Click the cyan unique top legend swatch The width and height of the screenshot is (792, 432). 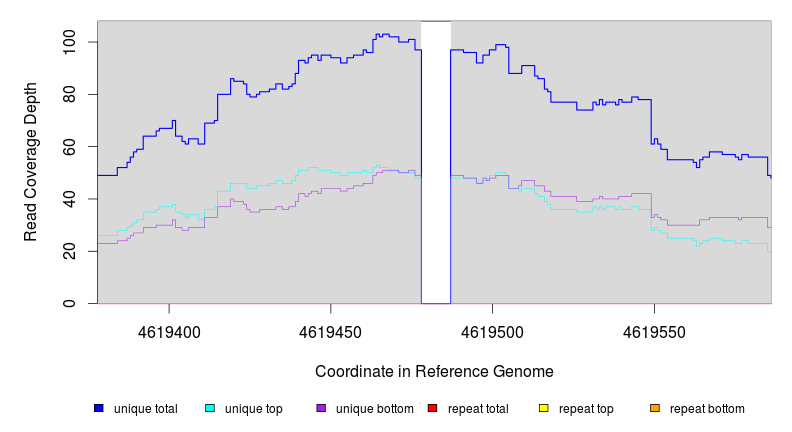(x=210, y=408)
